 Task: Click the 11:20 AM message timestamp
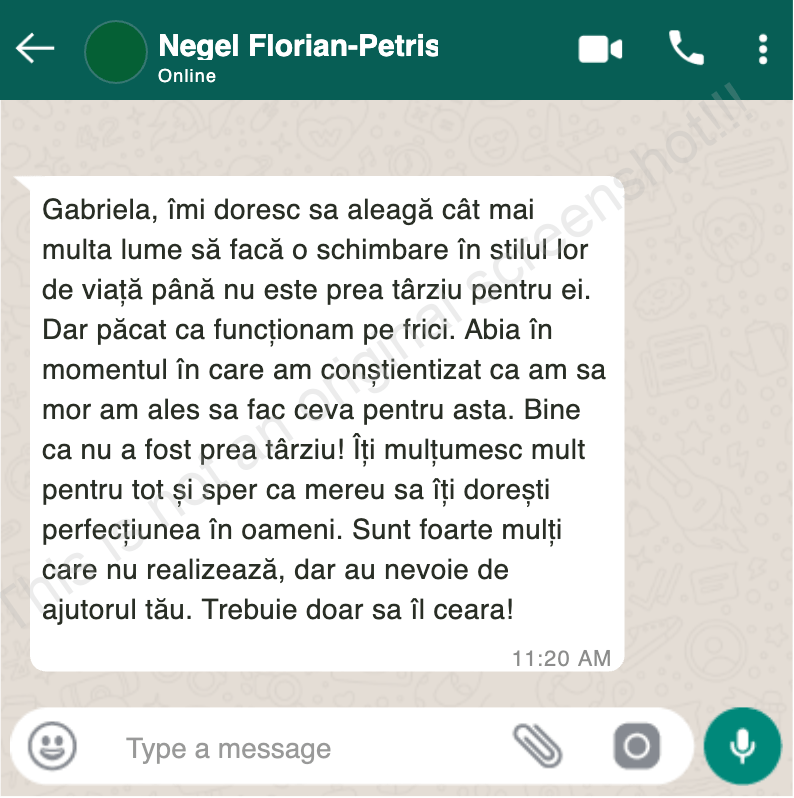561,659
